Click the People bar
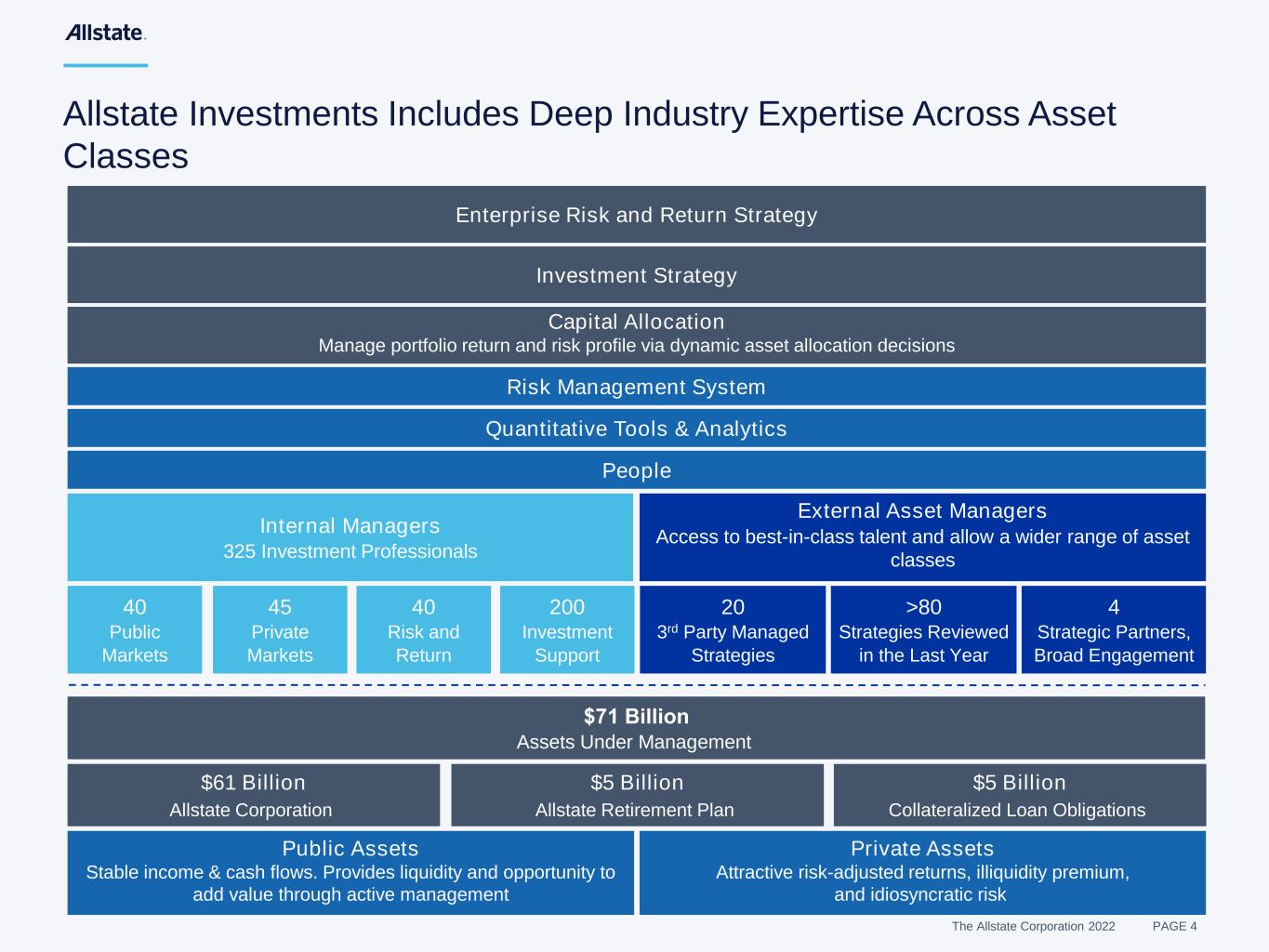Viewport: 1269px width, 952px height. pyautogui.click(x=636, y=470)
